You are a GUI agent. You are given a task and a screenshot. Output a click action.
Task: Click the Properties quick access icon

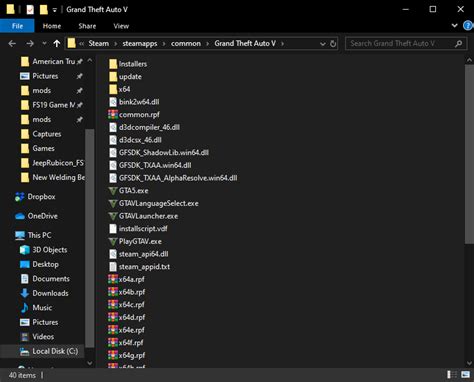pos(30,9)
